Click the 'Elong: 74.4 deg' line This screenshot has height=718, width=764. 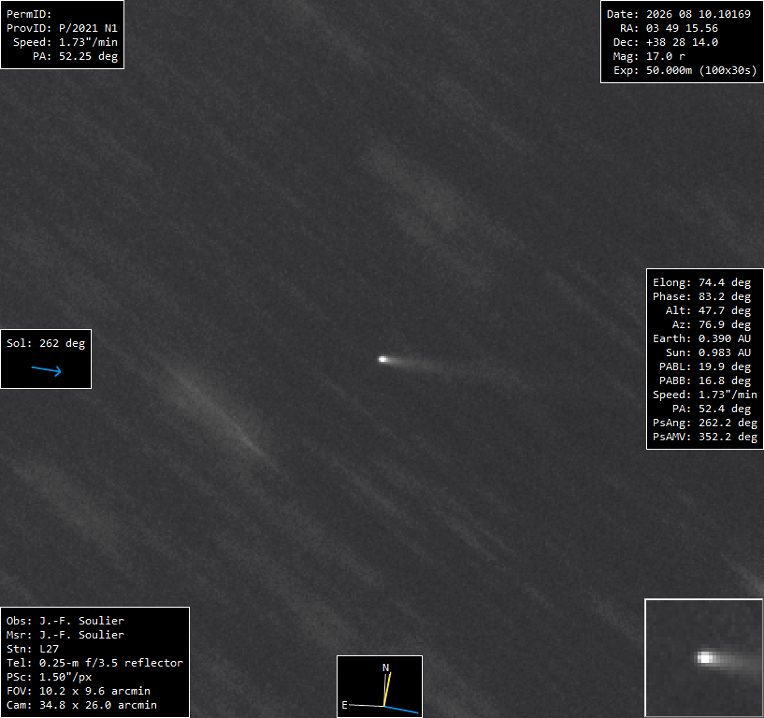tap(702, 283)
